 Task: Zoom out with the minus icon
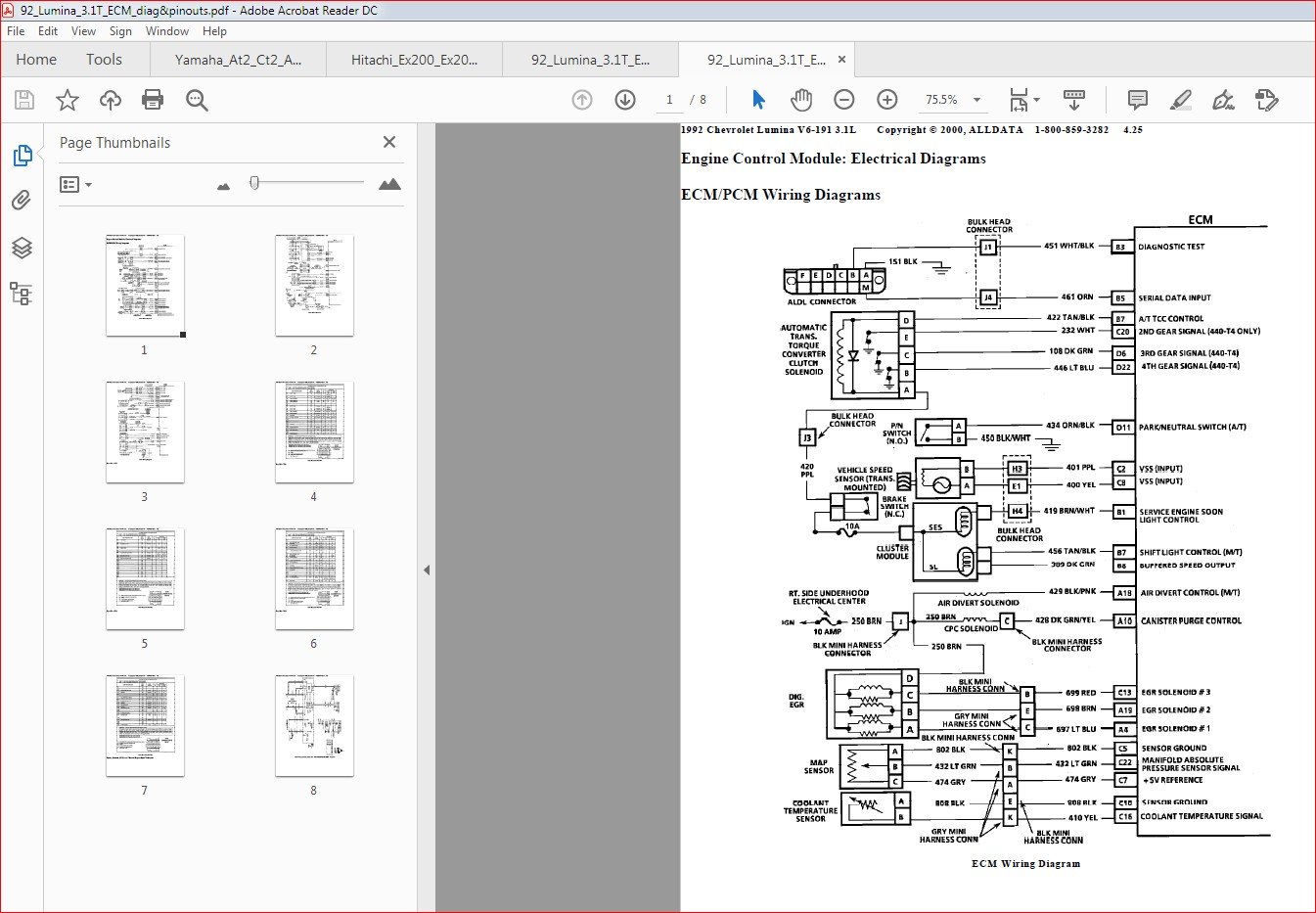(x=844, y=100)
